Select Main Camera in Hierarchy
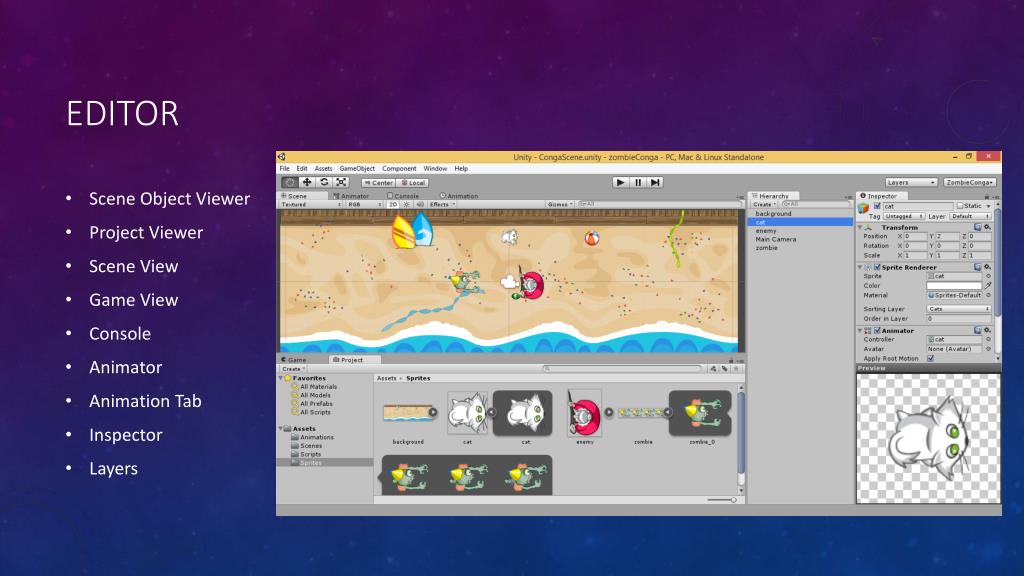This screenshot has width=1024, height=576. [775, 239]
